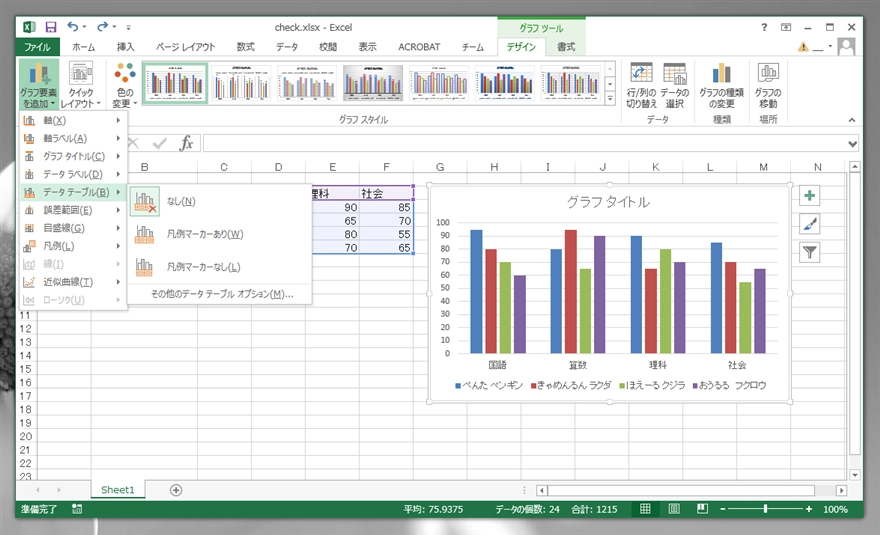The height and width of the screenshot is (535, 880).
Task: Switch to 数式 ribbon tab
Action: pyautogui.click(x=245, y=47)
